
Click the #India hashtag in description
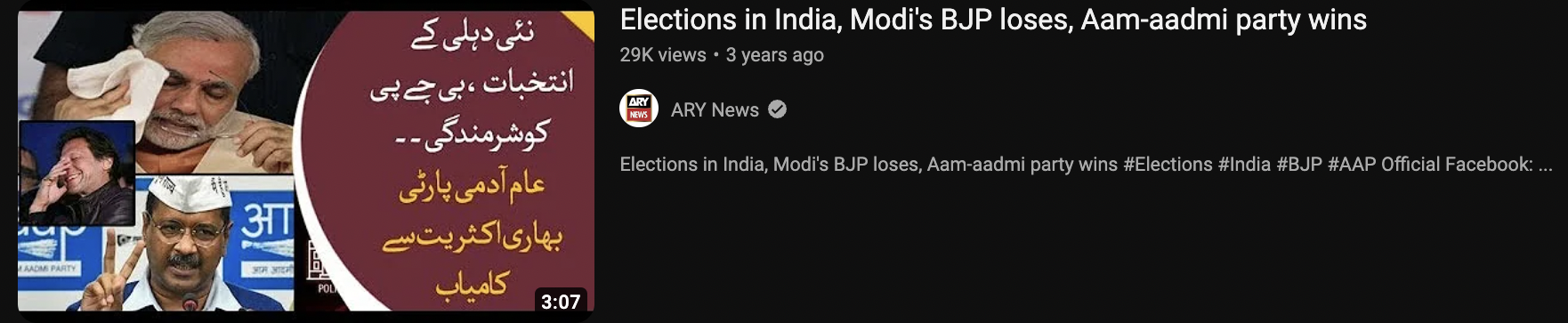1244,165
